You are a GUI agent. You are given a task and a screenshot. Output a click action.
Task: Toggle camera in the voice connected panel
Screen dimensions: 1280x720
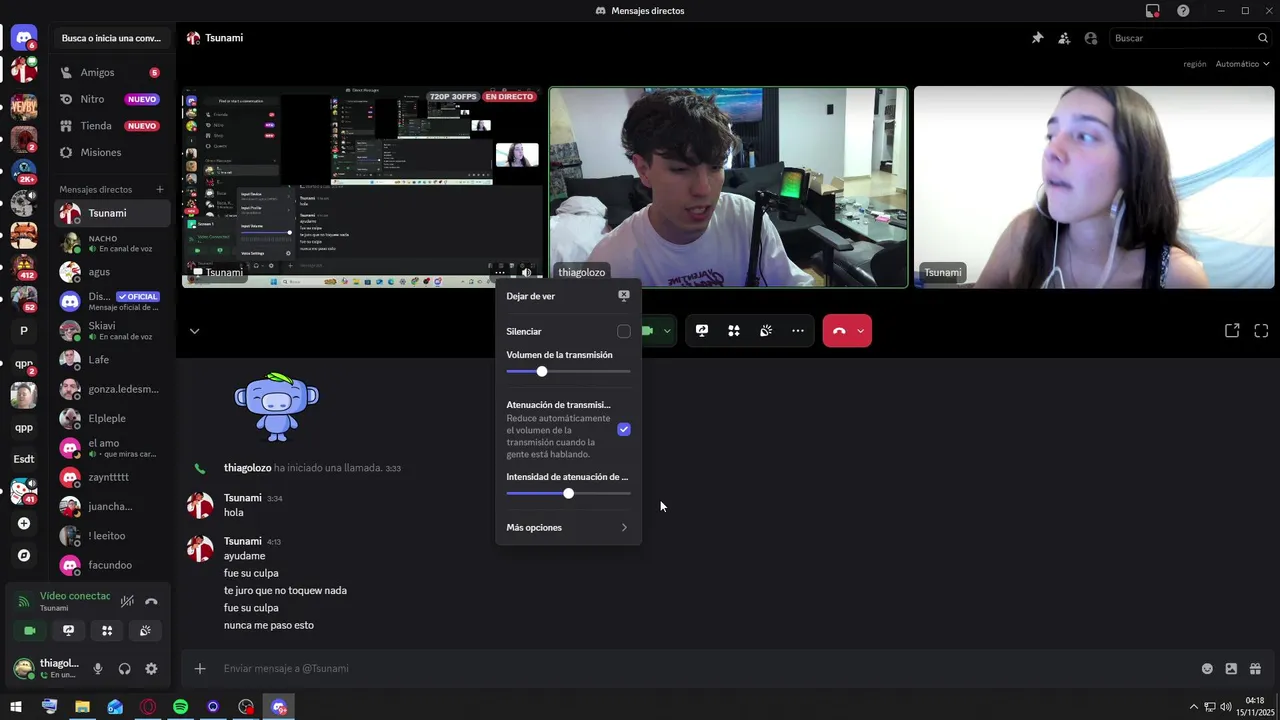[30, 631]
